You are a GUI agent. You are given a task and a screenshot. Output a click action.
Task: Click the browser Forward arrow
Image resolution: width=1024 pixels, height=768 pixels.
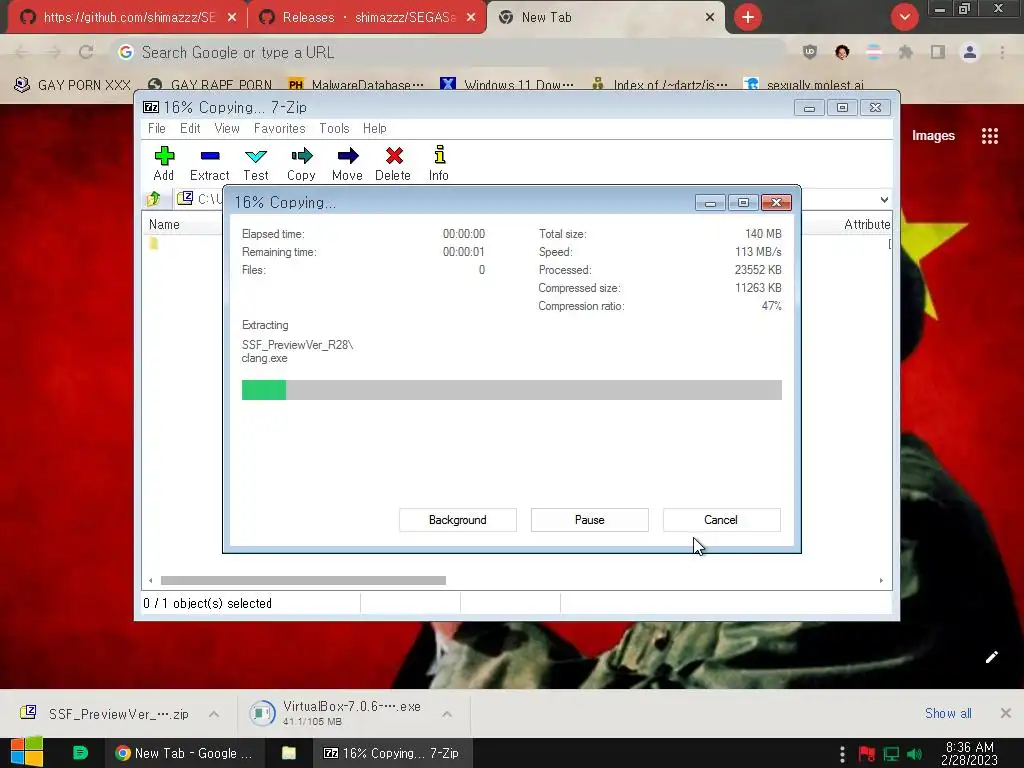pyautogui.click(x=54, y=52)
